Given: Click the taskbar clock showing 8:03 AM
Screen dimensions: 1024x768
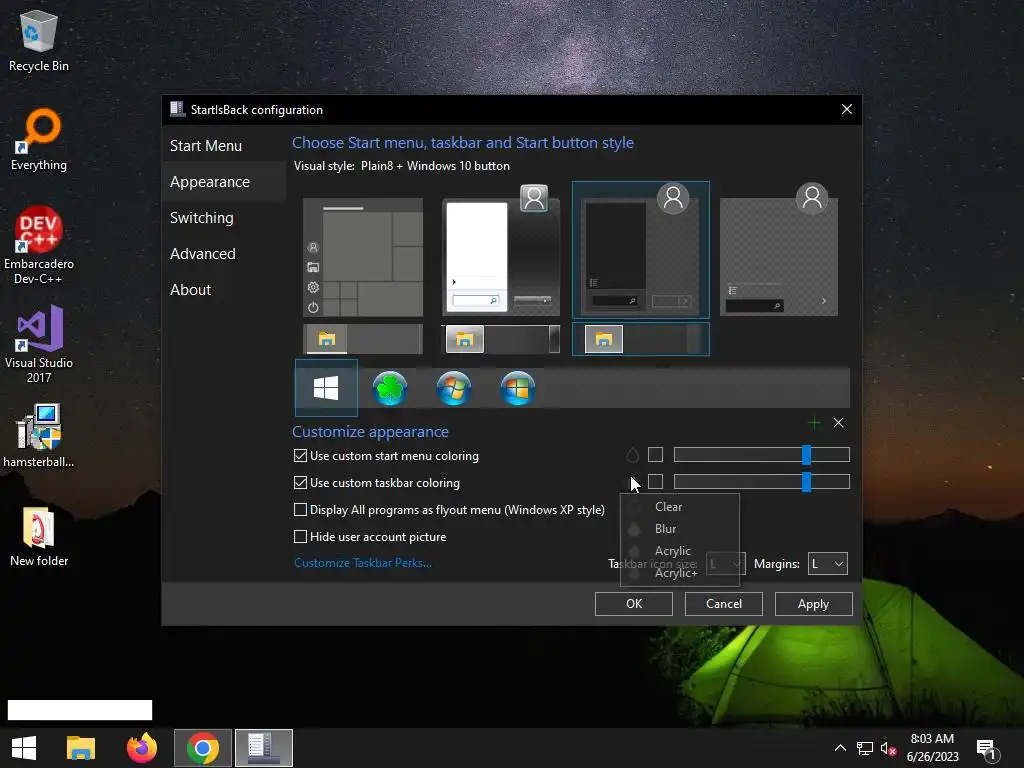Looking at the screenshot, I should coord(932,748).
